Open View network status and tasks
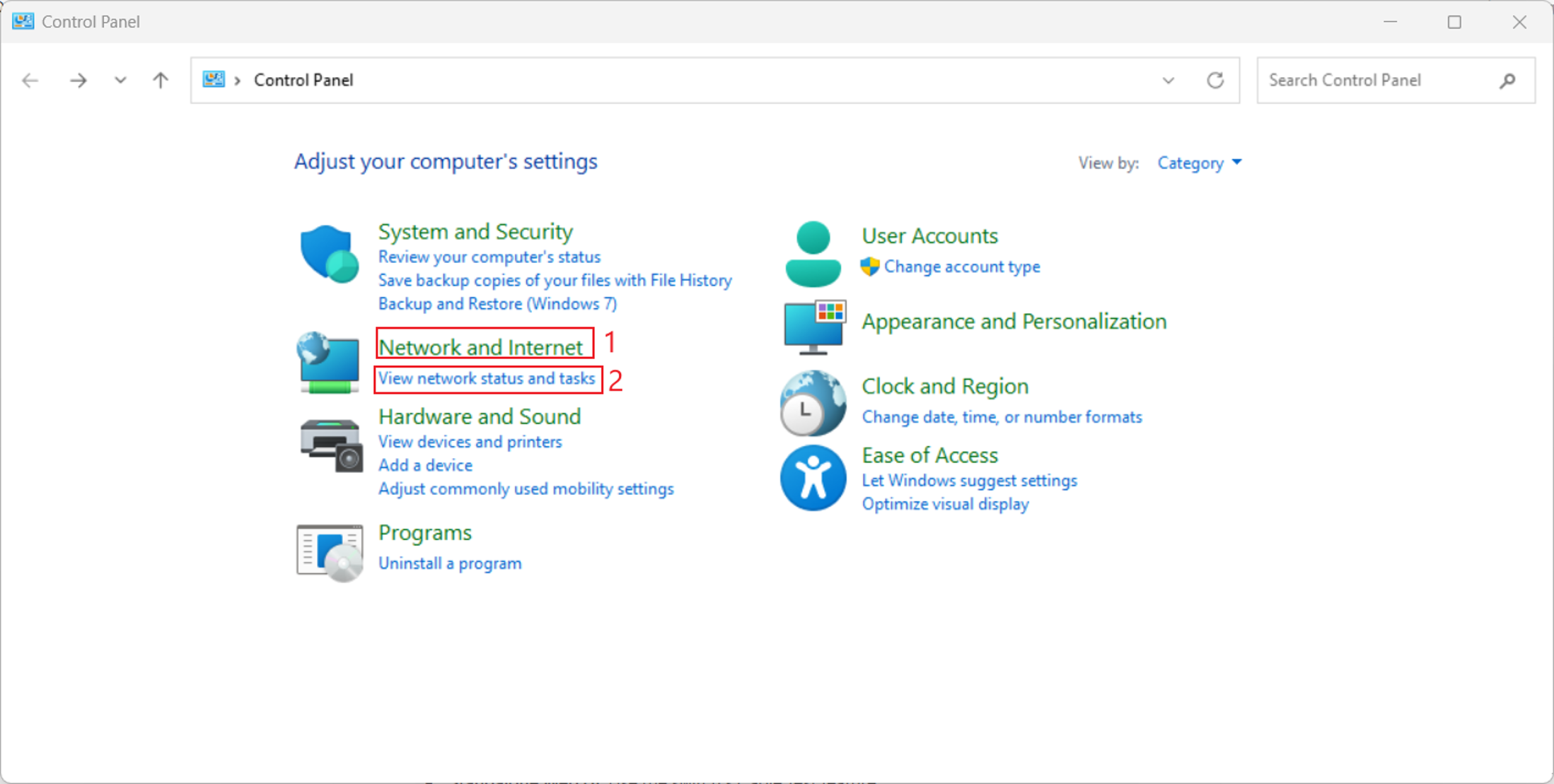1554x784 pixels. tap(487, 378)
